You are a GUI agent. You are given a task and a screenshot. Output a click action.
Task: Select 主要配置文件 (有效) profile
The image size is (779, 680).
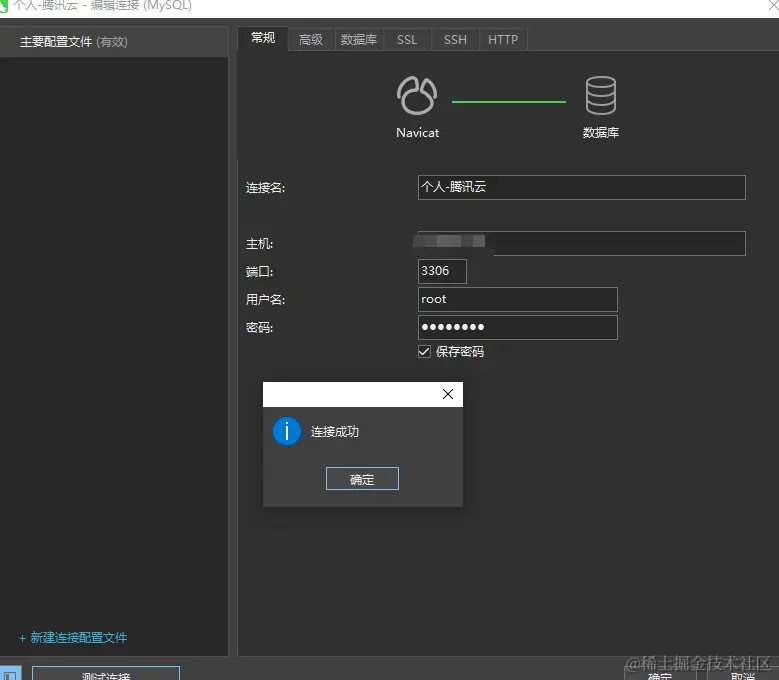(114, 42)
